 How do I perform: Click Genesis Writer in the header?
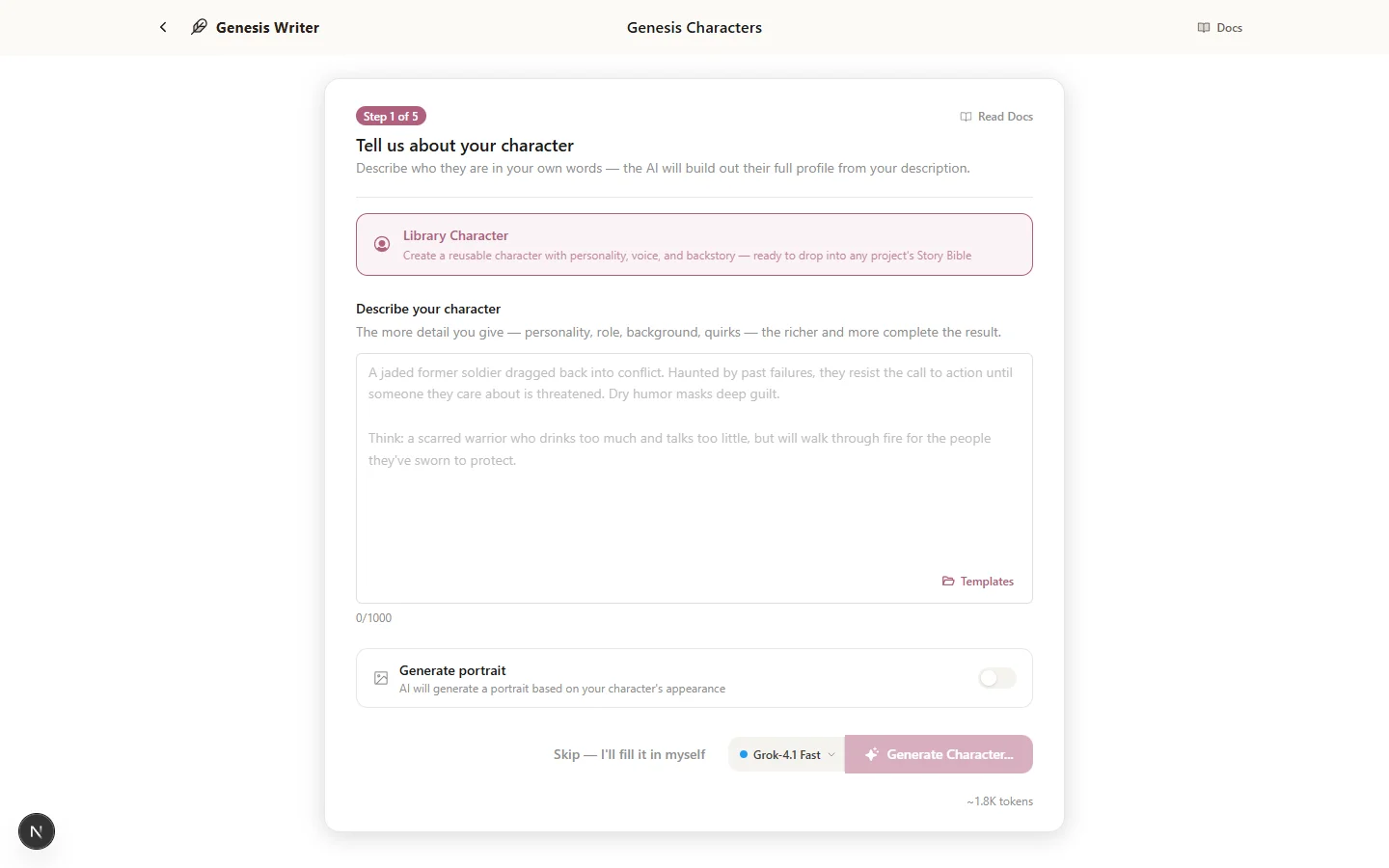(x=267, y=27)
